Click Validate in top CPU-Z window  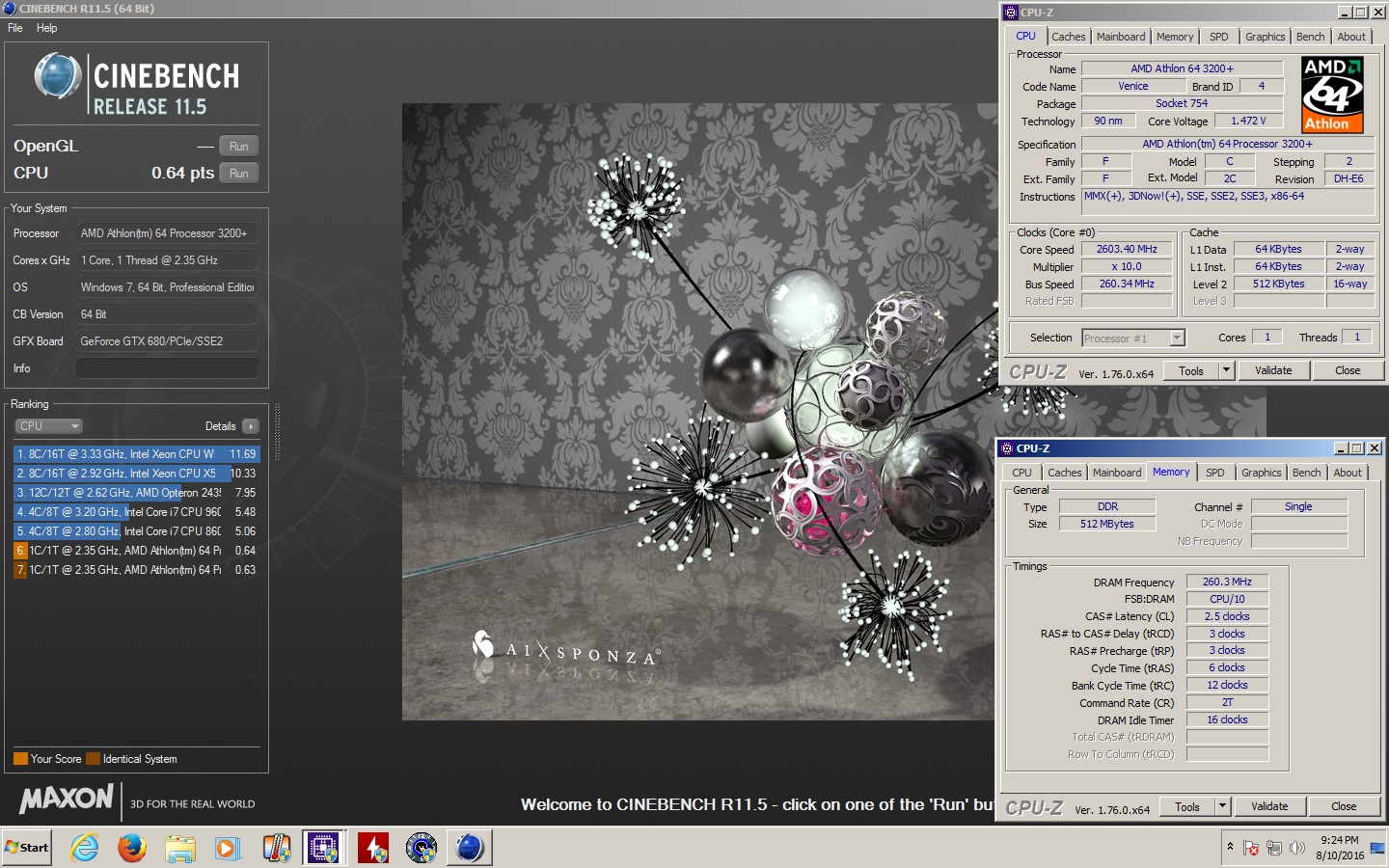click(x=1273, y=370)
